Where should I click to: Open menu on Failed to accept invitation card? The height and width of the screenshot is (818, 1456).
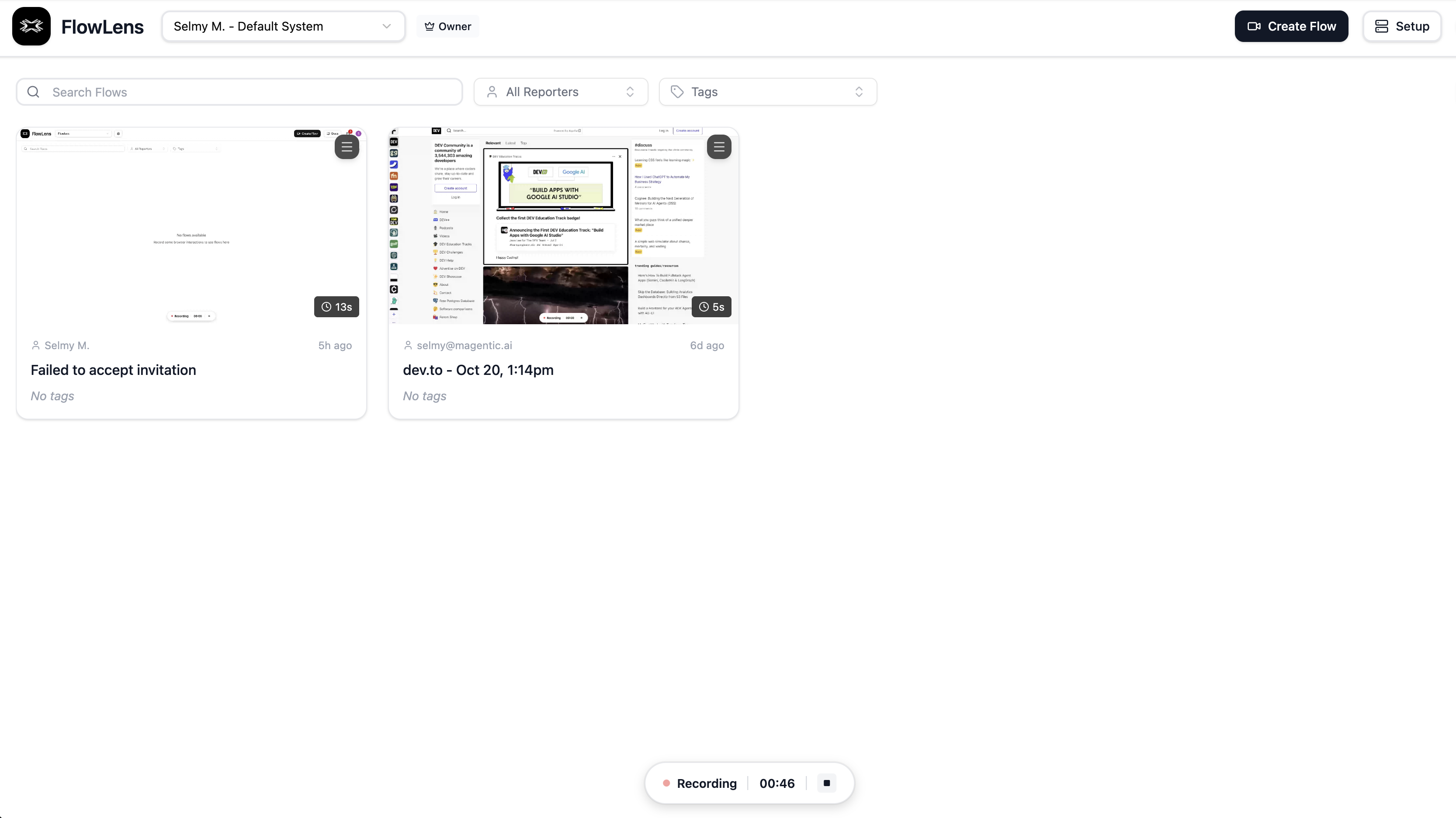[x=347, y=147]
